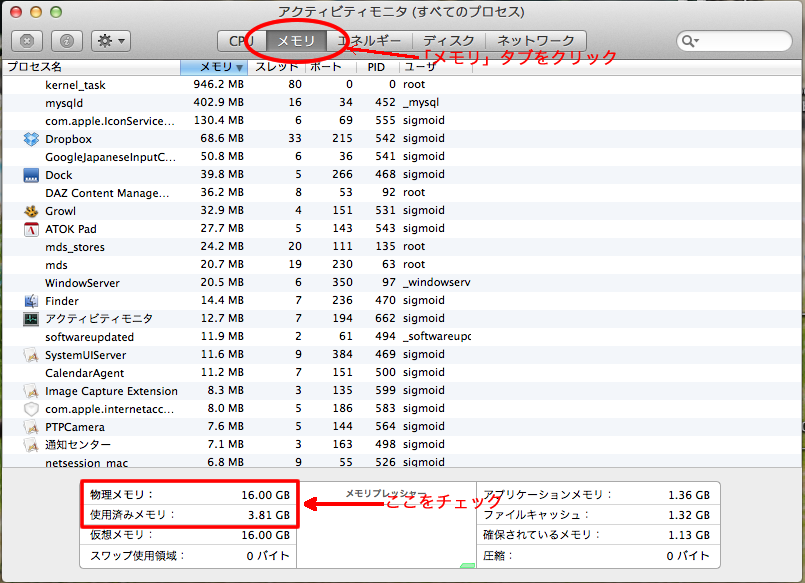Minimize the Activity Monitor window
805x583 pixels.
click(36, 12)
